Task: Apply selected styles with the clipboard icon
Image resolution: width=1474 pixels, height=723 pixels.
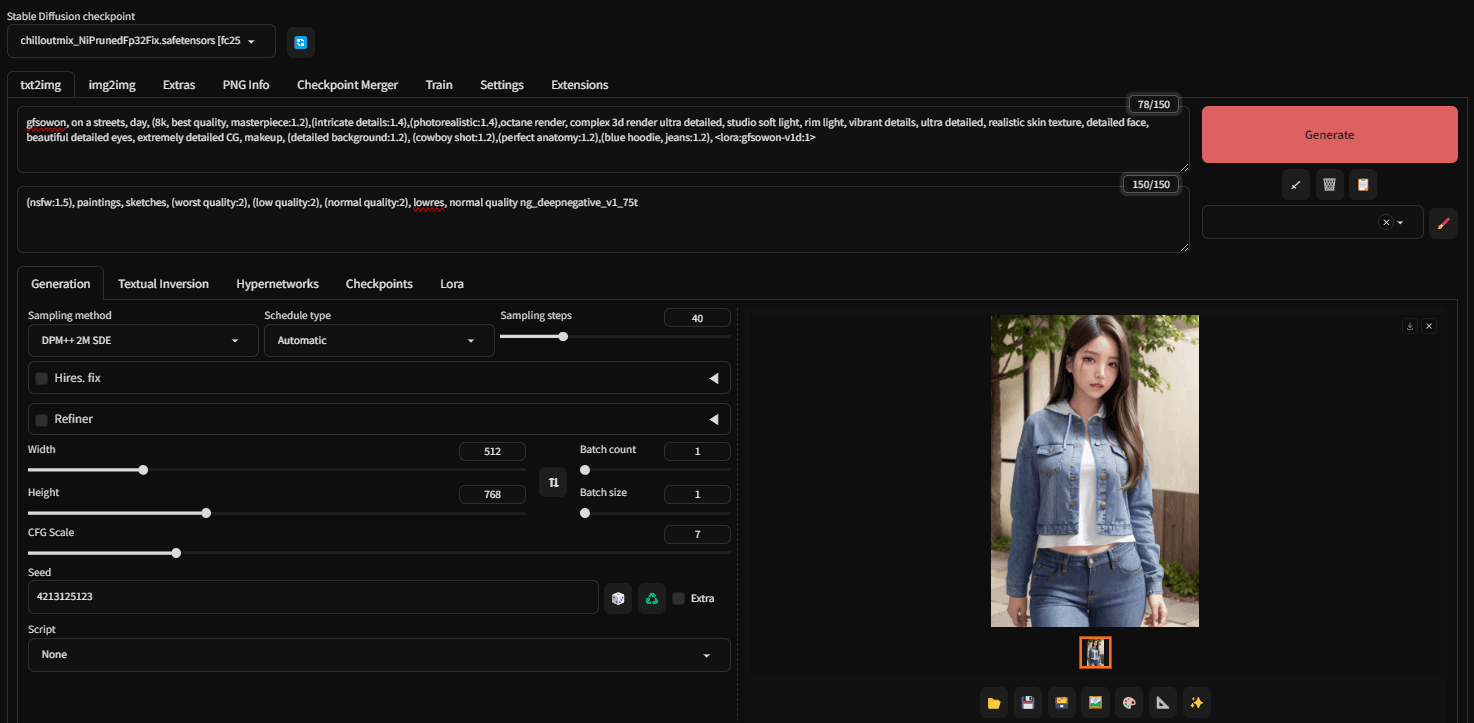Action: [x=1362, y=184]
